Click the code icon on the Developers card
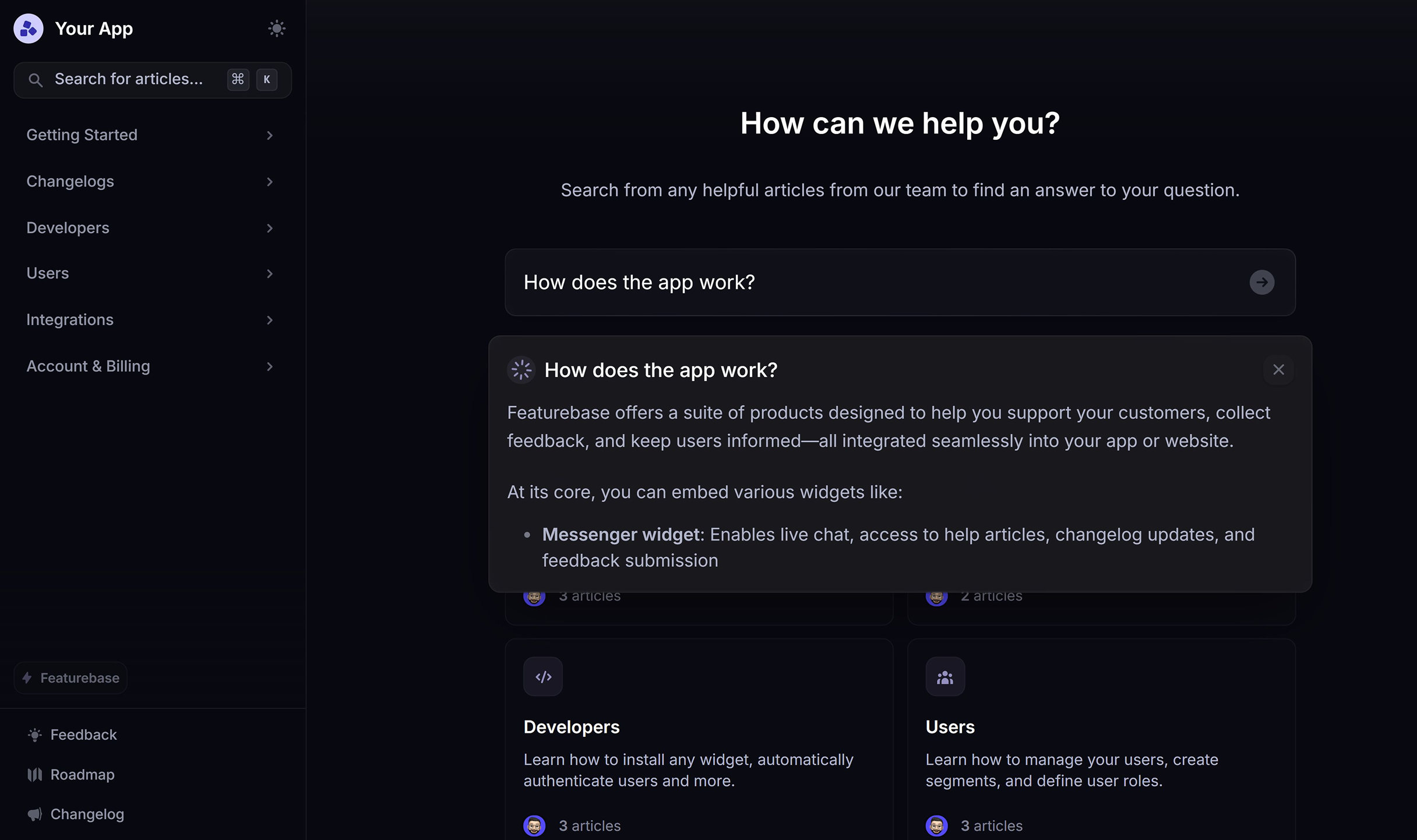Viewport: 1417px width, 840px height. point(542,676)
